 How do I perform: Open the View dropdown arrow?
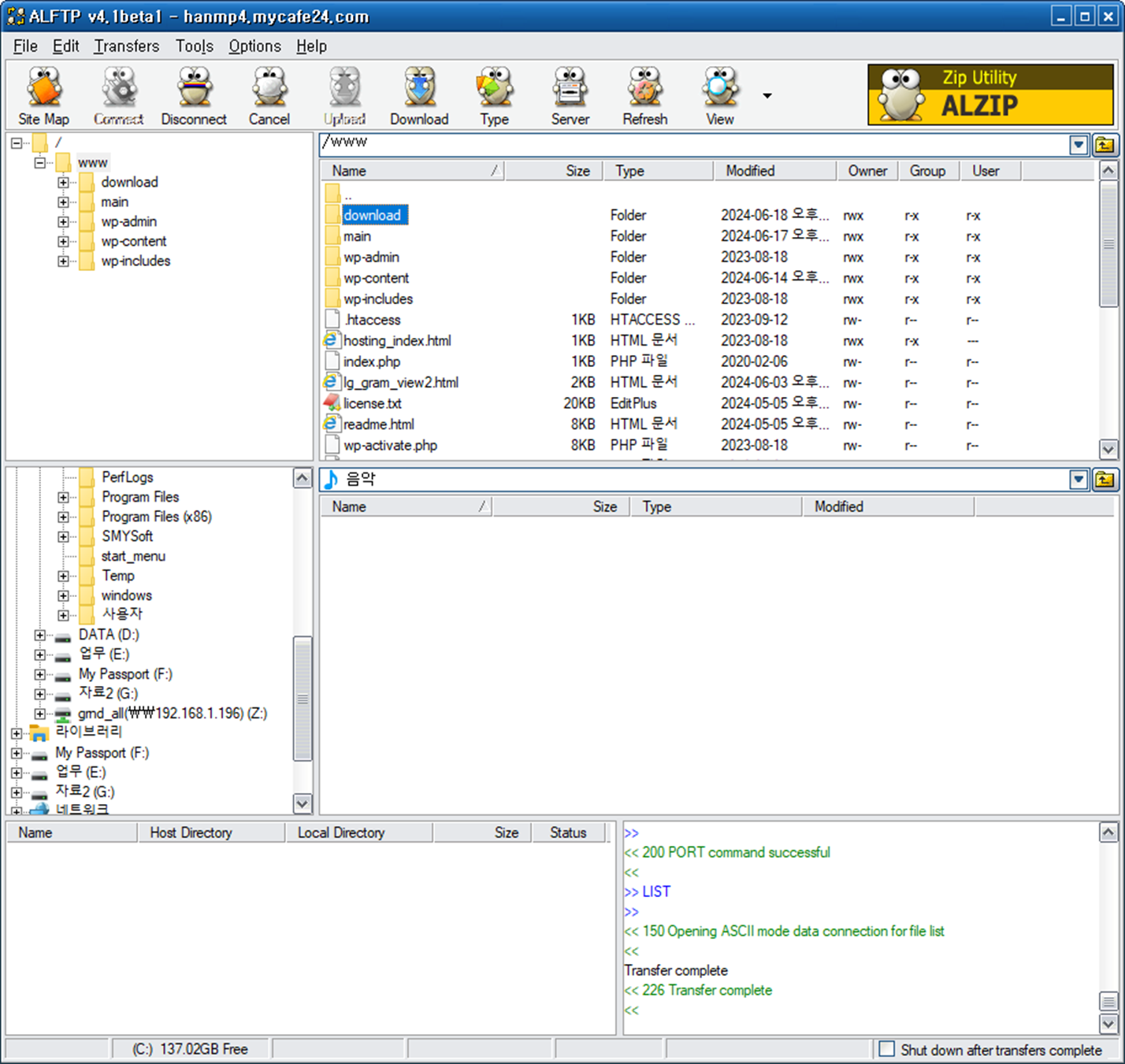(767, 95)
